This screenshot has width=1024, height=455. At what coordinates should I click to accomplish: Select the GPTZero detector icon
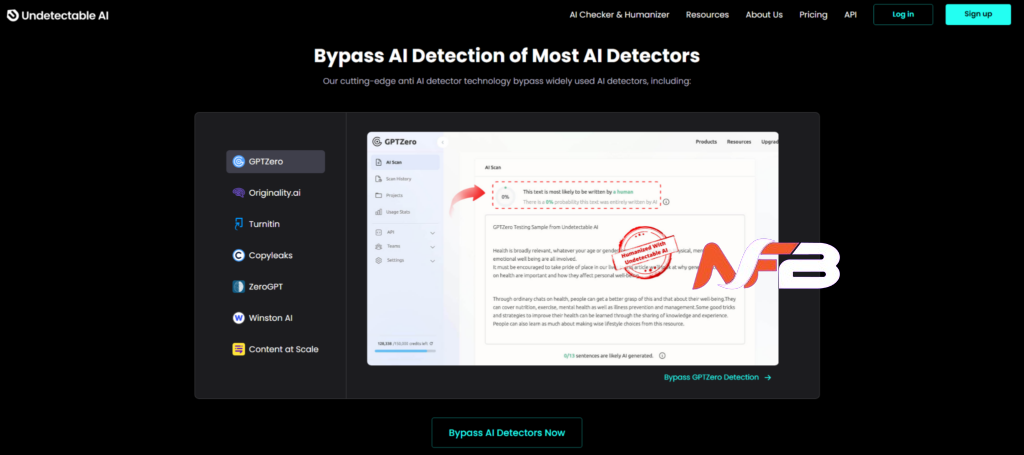pyautogui.click(x=239, y=162)
